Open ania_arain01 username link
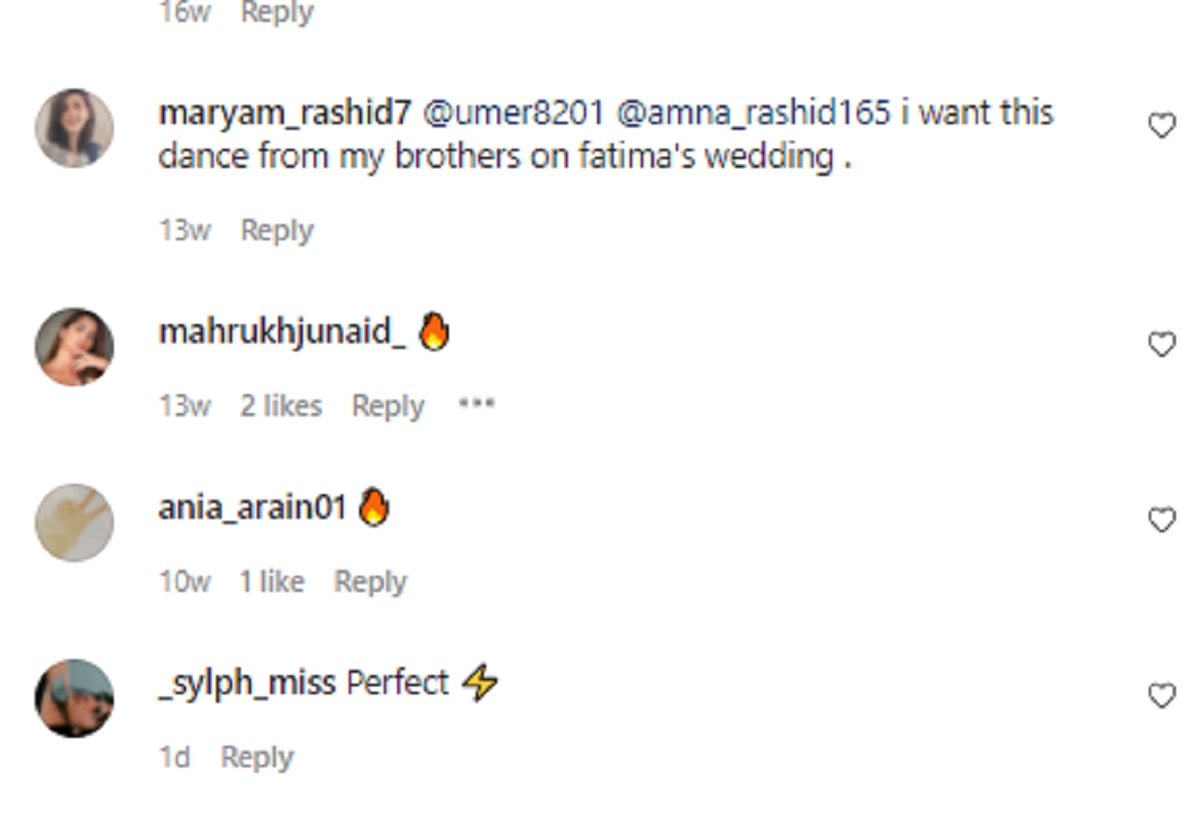 coord(252,507)
